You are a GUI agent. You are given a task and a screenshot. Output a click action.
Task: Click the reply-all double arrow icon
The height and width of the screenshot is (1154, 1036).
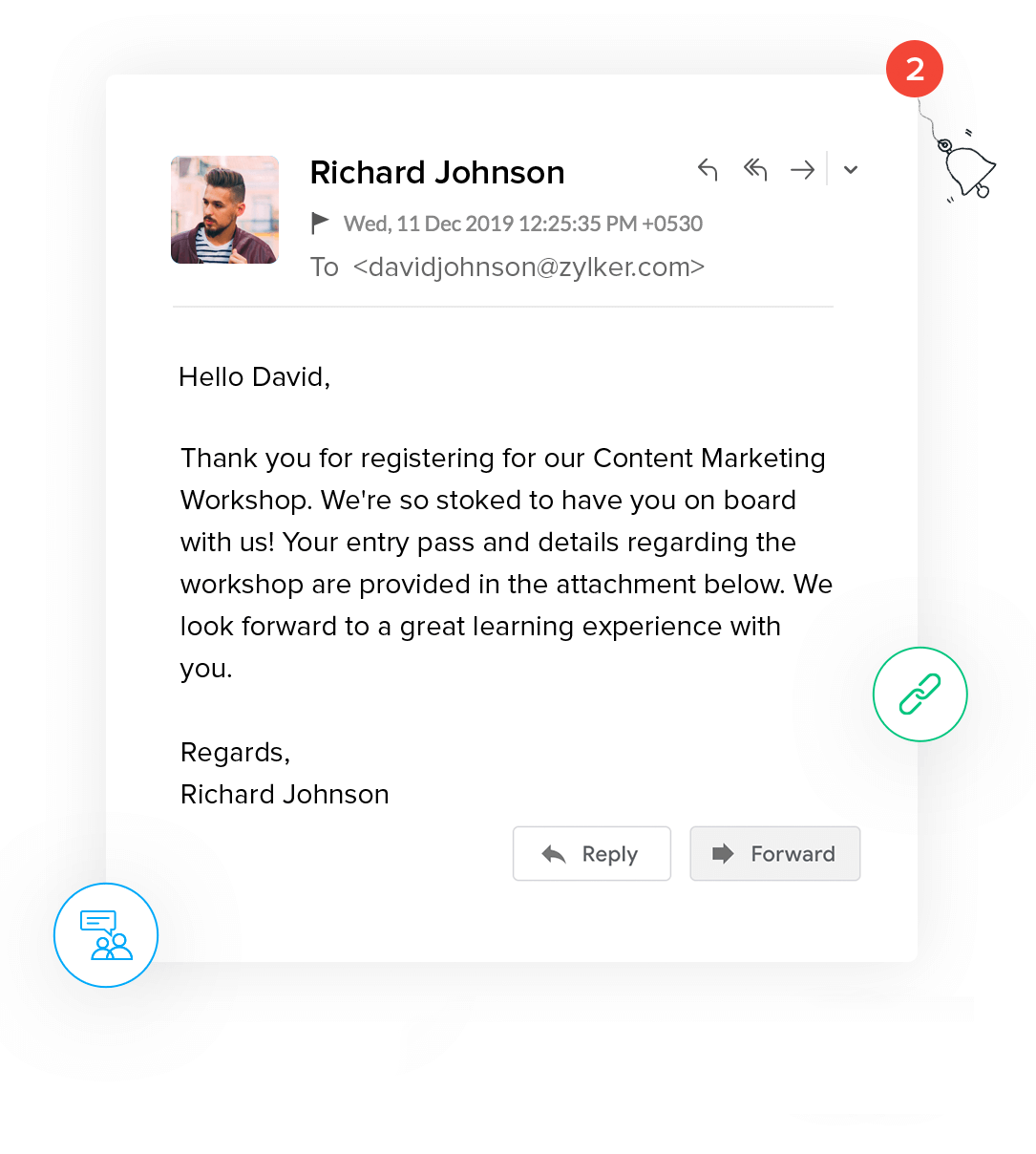click(755, 170)
